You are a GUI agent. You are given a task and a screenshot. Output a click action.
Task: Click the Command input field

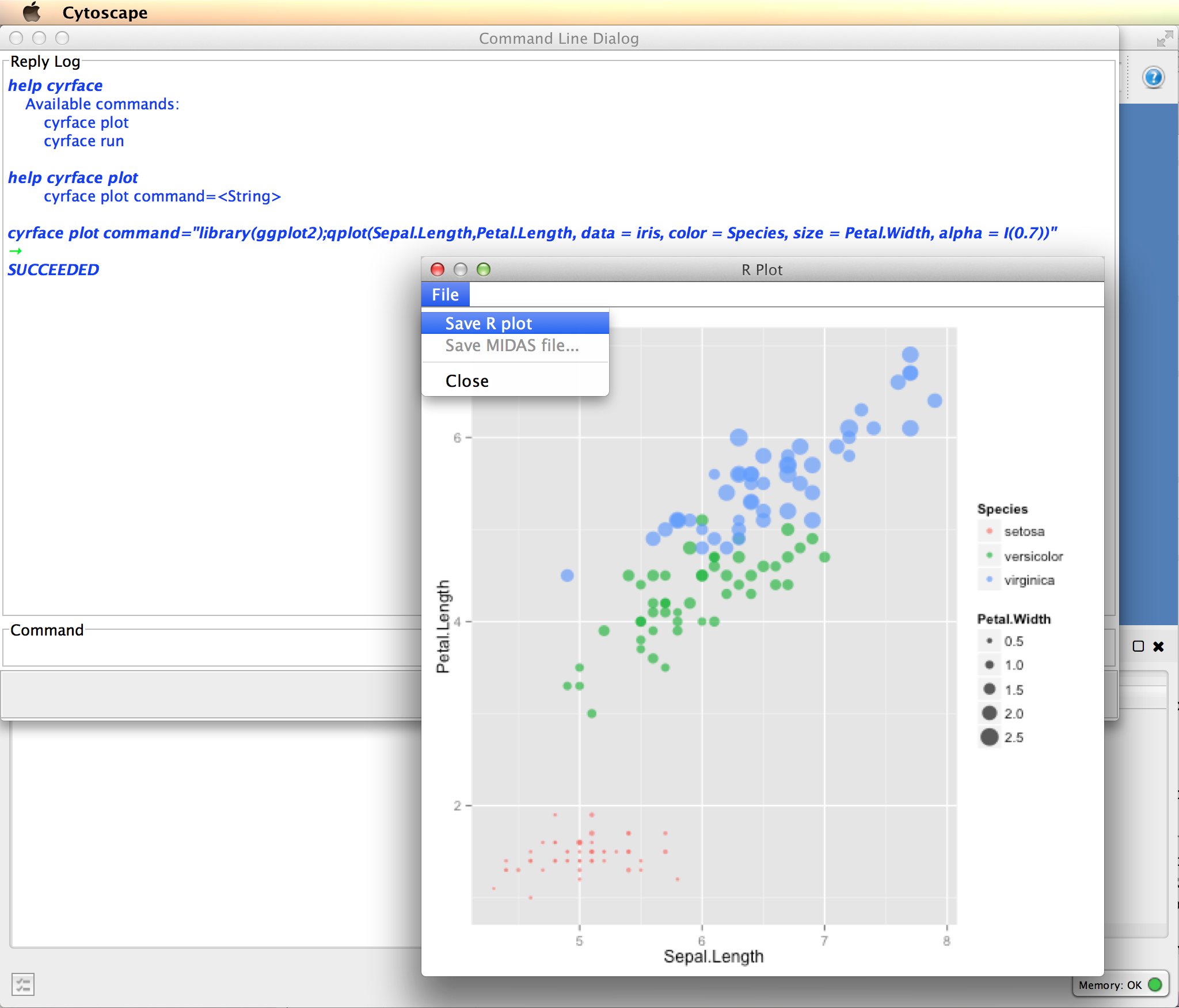coord(213,652)
